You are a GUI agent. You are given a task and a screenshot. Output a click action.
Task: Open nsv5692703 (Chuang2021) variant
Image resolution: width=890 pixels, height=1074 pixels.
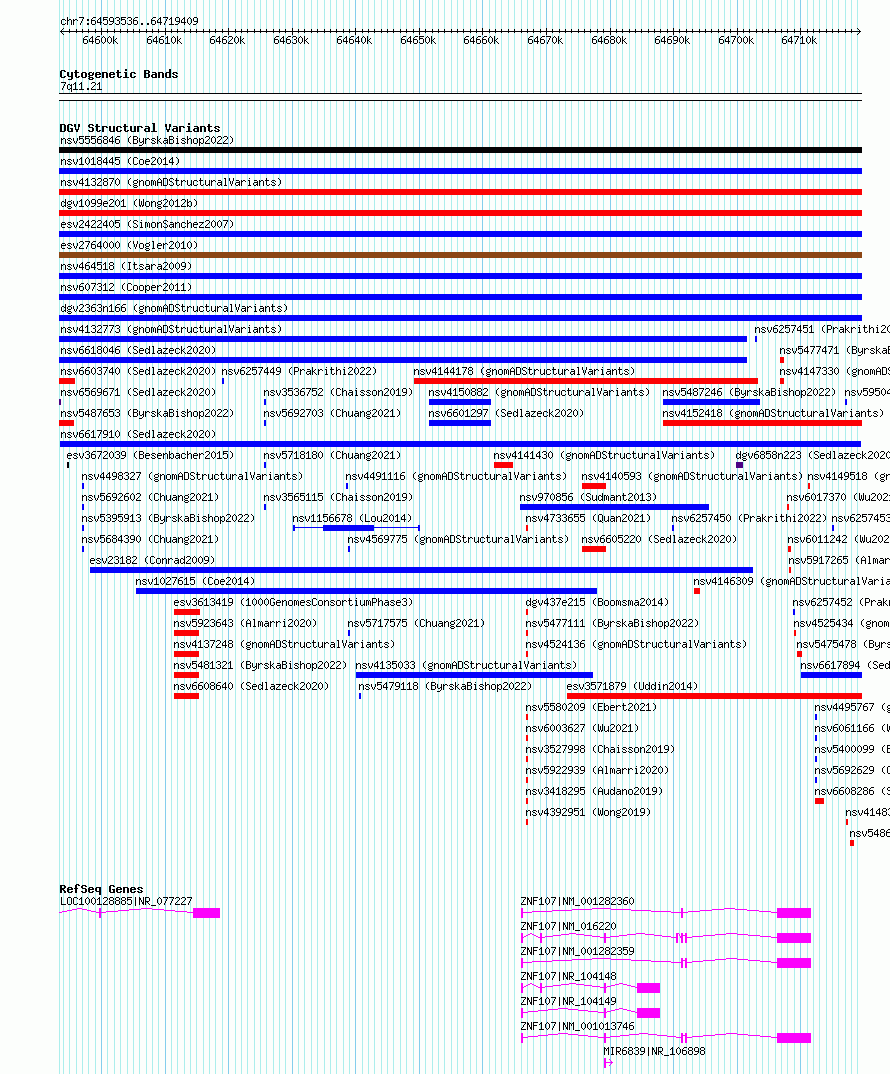coord(332,414)
